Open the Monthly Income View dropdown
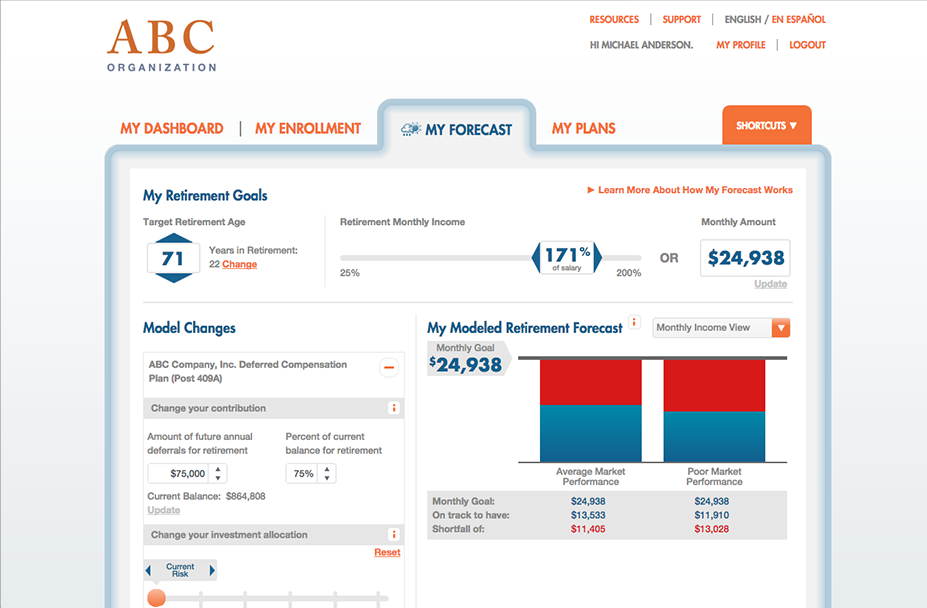Screen dimensions: 927x608 (721, 328)
